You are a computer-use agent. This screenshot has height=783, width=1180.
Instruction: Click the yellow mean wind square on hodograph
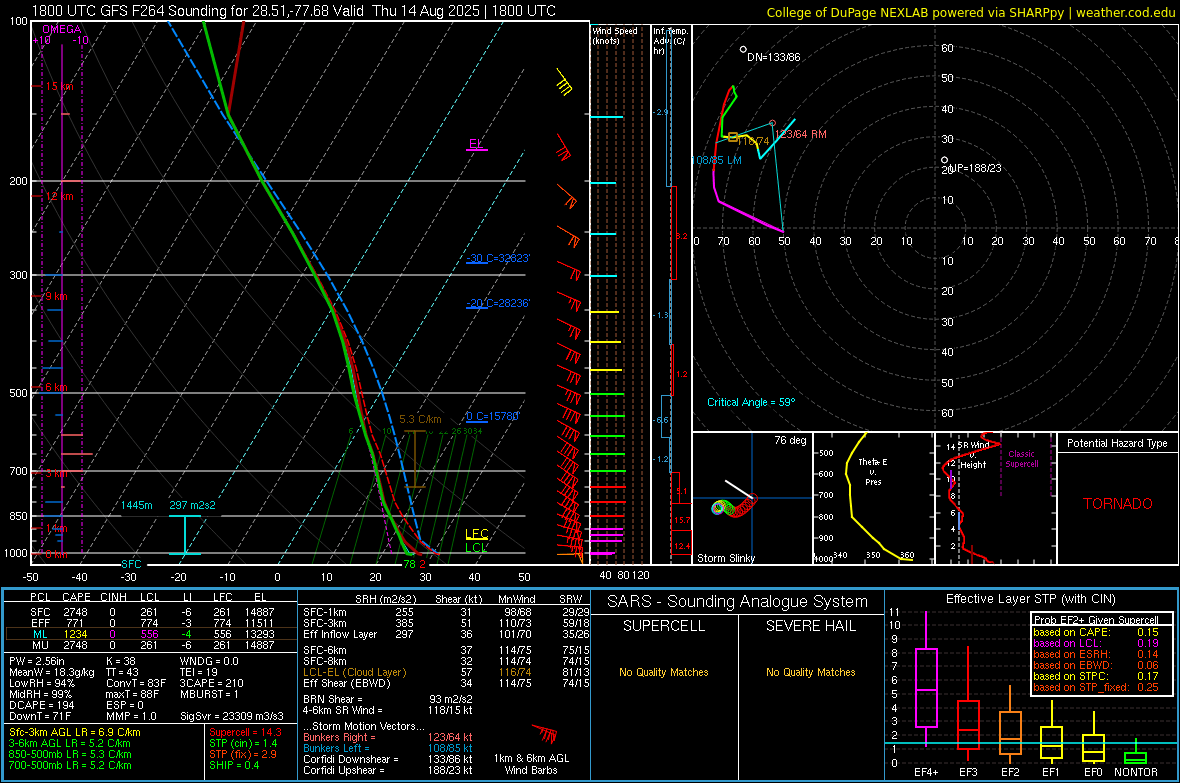pyautogui.click(x=732, y=137)
